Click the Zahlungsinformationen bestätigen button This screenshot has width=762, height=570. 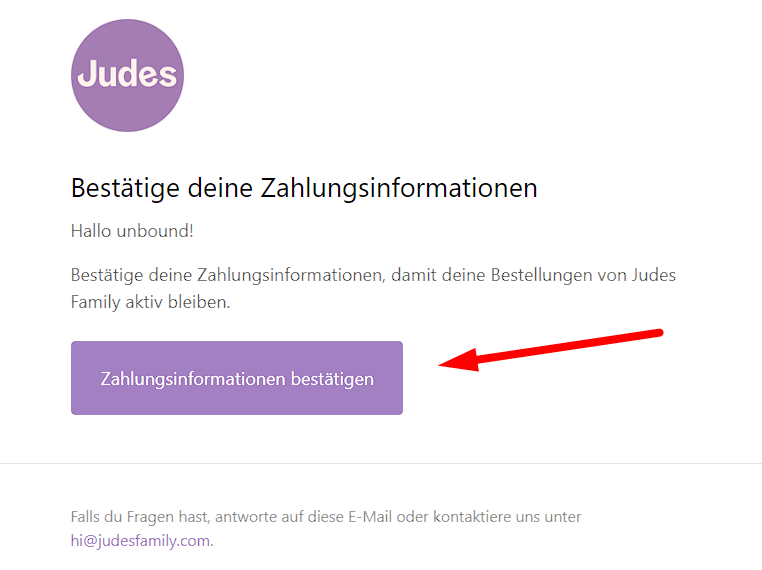pos(237,378)
